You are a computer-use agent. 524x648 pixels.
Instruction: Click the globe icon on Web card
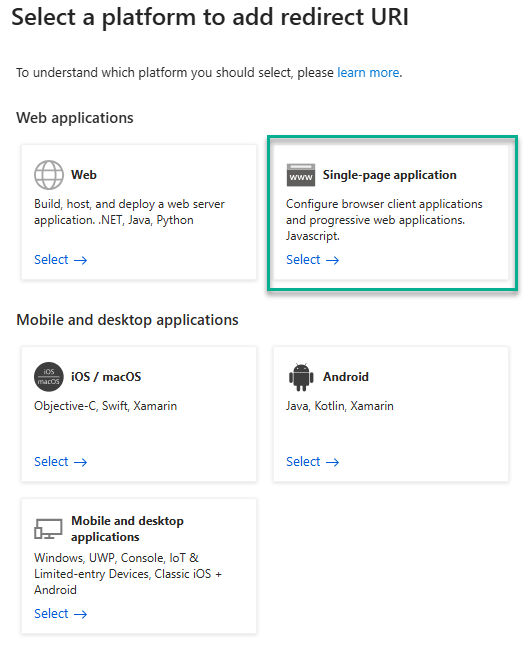[49, 175]
